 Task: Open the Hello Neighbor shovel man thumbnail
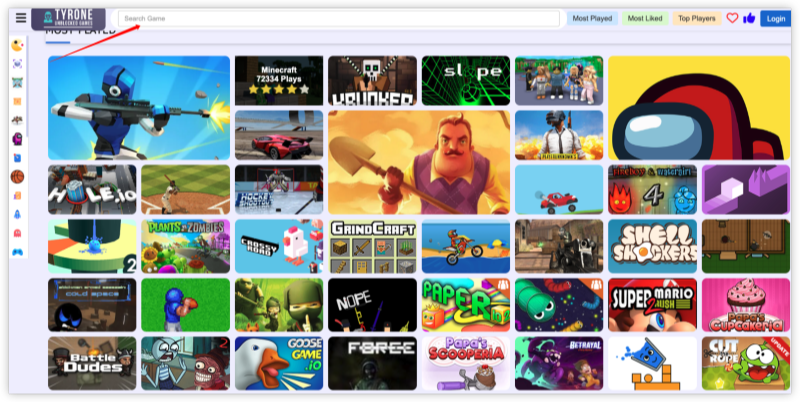point(419,162)
